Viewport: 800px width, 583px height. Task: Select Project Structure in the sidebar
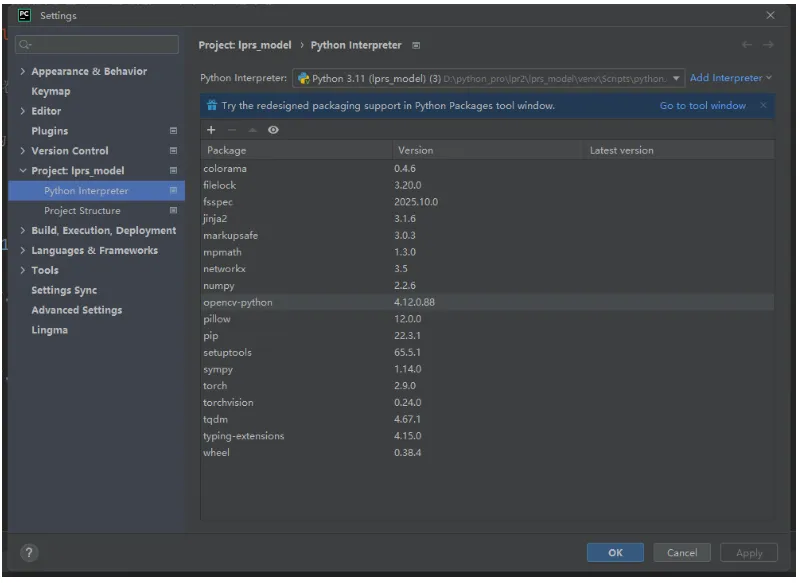tap(82, 211)
